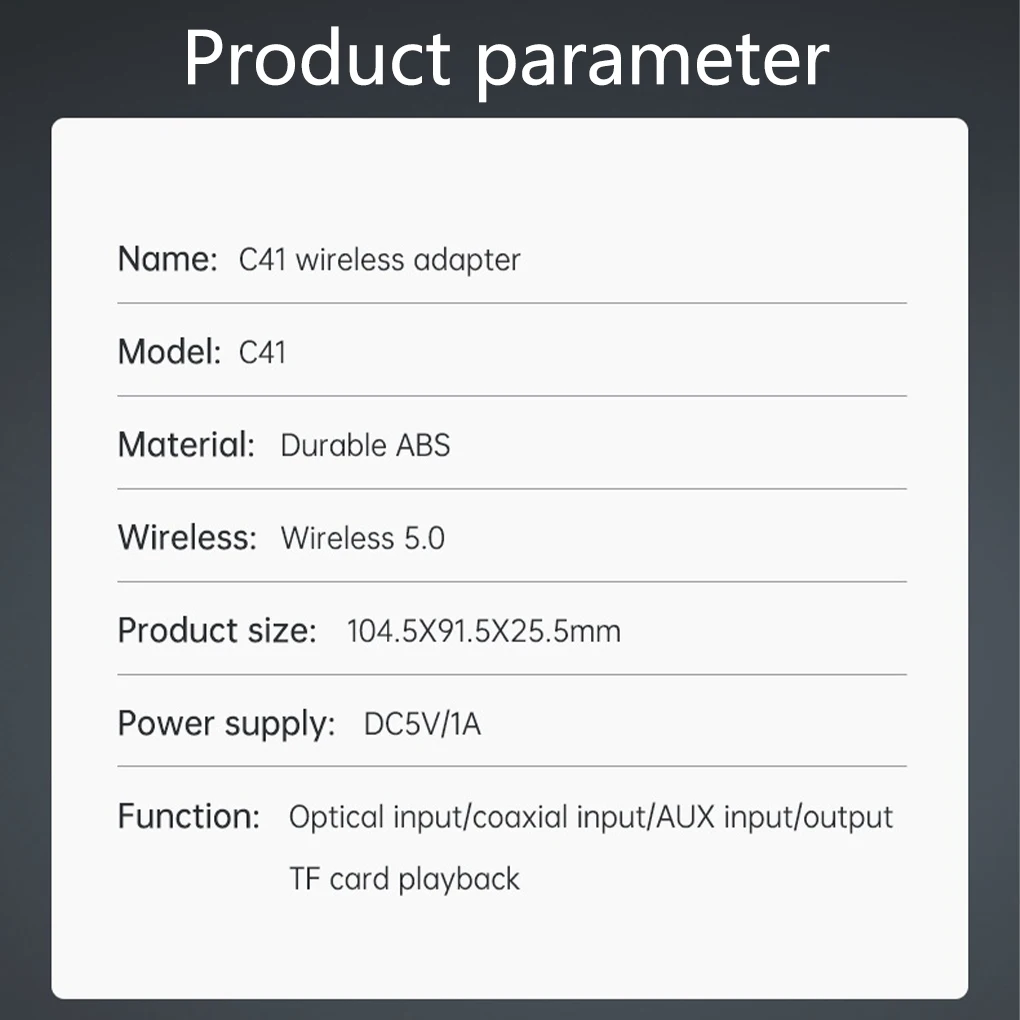Click the C41 value beside Model

[262, 352]
